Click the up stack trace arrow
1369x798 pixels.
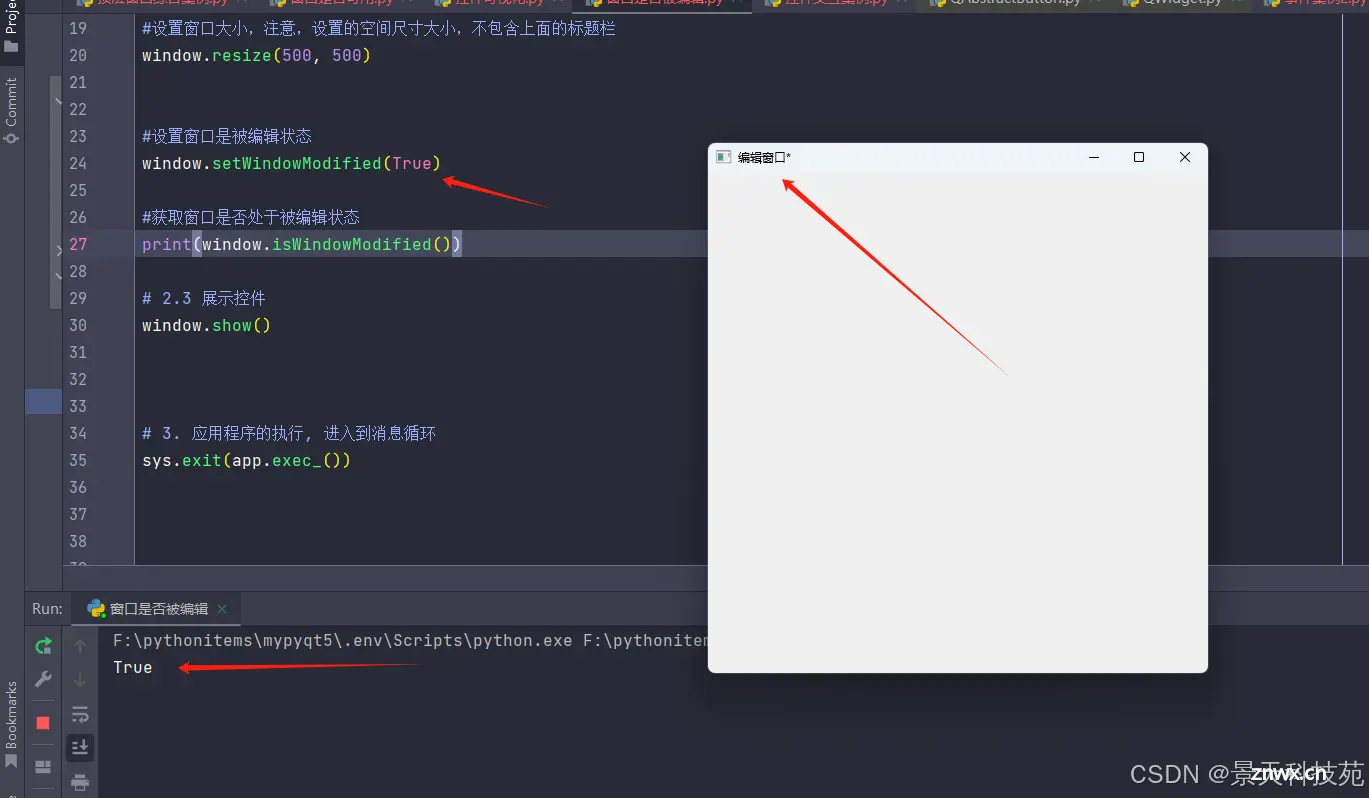pos(81,646)
